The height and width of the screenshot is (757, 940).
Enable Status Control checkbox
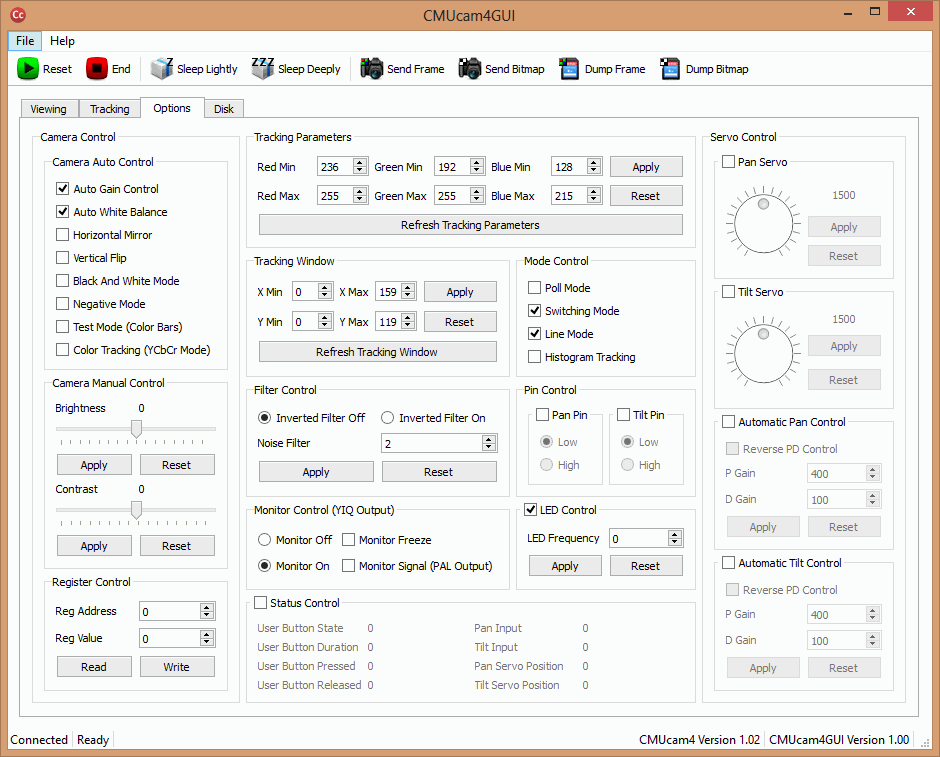[260, 602]
